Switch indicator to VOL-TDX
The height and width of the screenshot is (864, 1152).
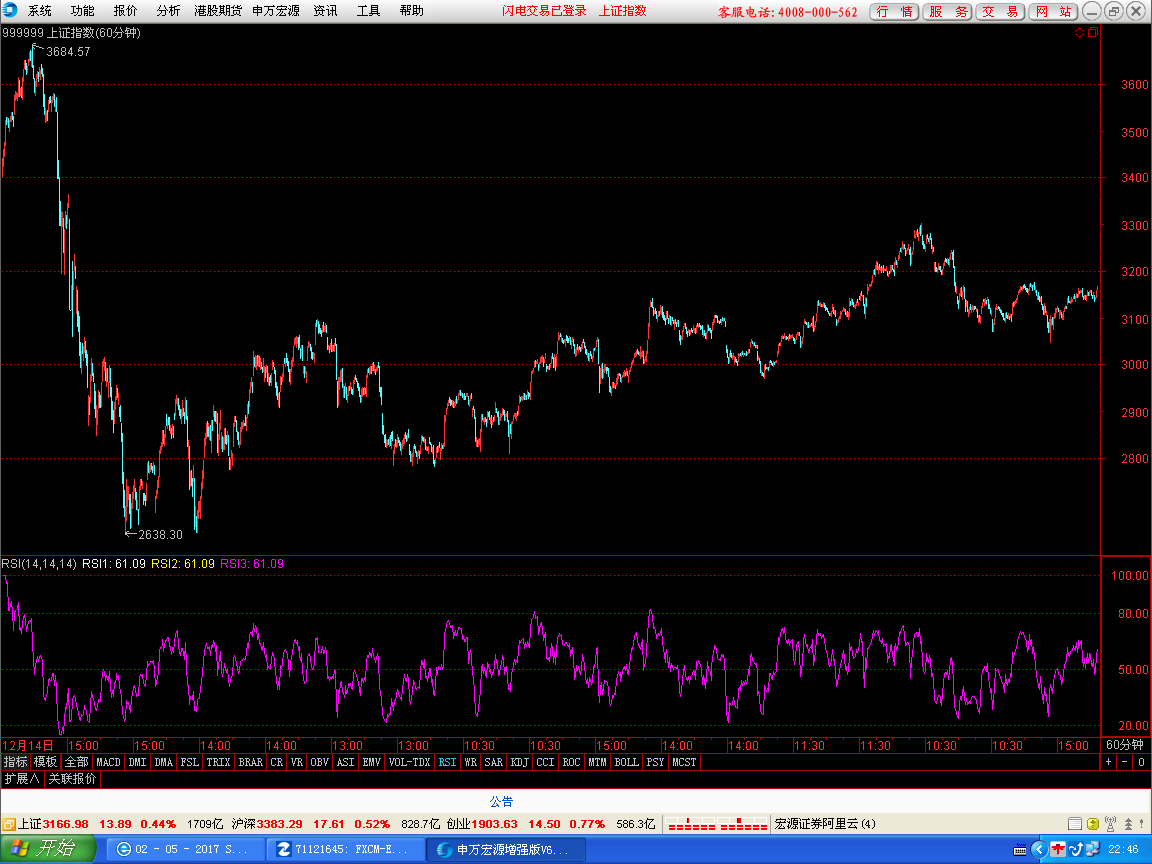(x=409, y=762)
